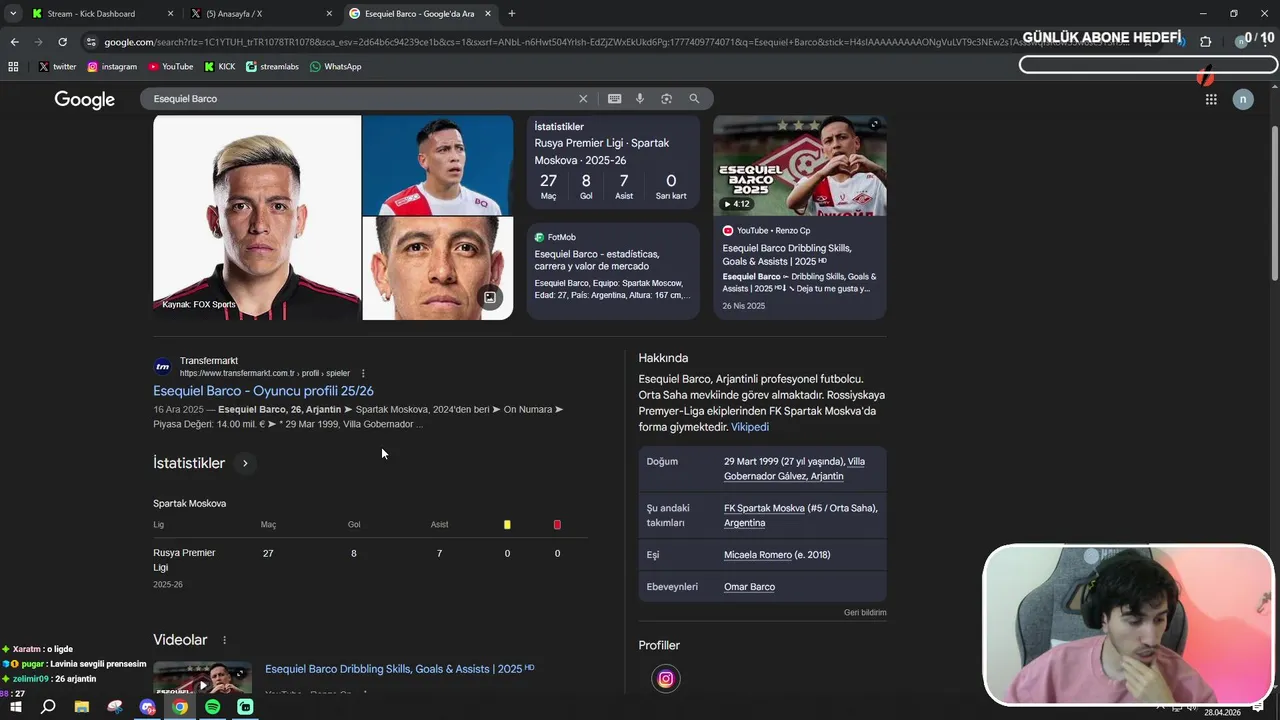Open the Windows Start menu
Screen dimensions: 1280x720
[15, 707]
